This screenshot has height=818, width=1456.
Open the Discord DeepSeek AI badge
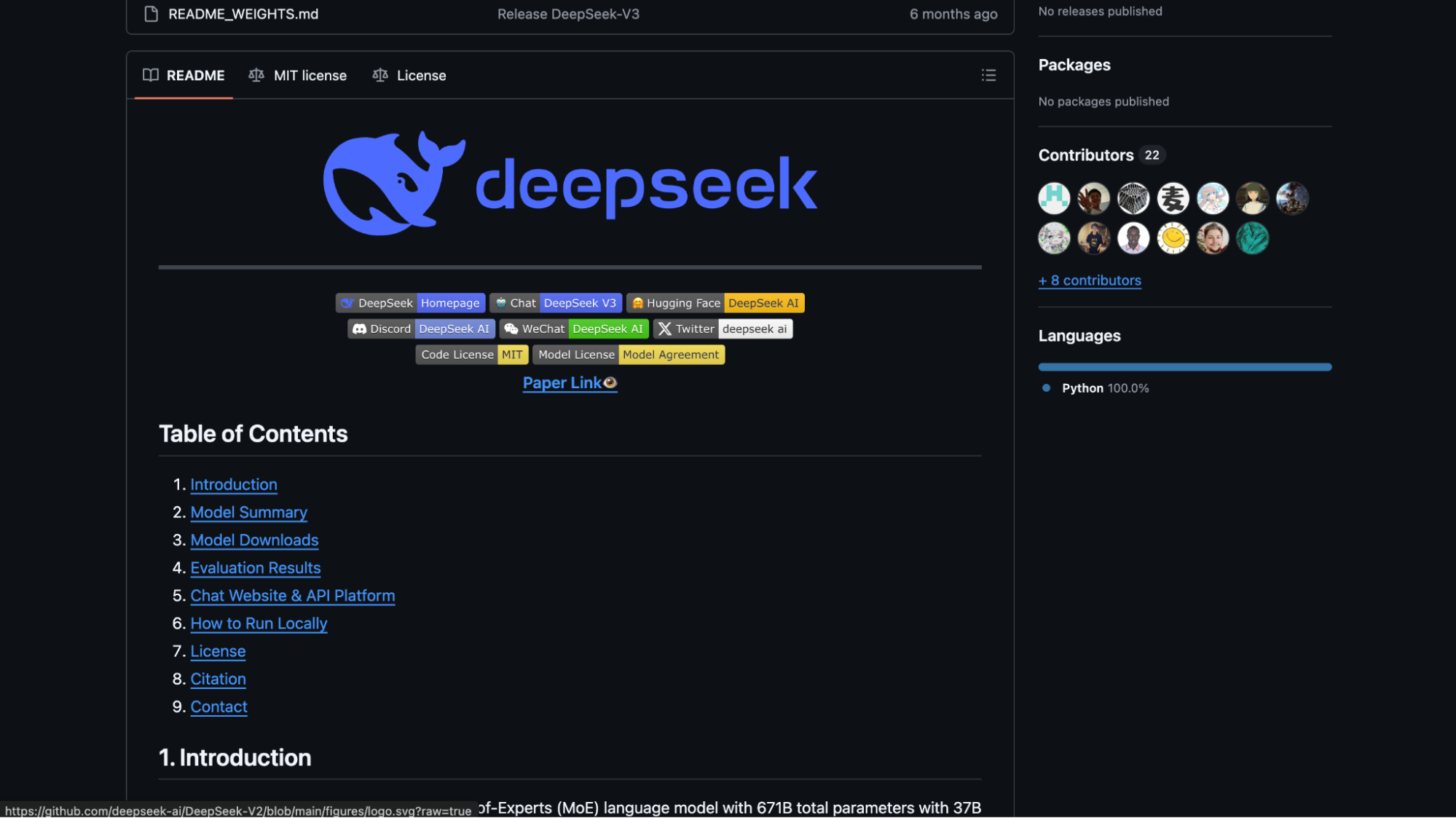421,329
